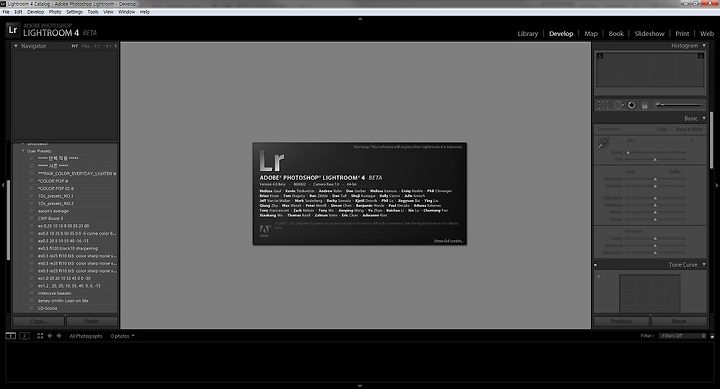Open the View menu
The height and width of the screenshot is (389, 720).
pos(108,12)
